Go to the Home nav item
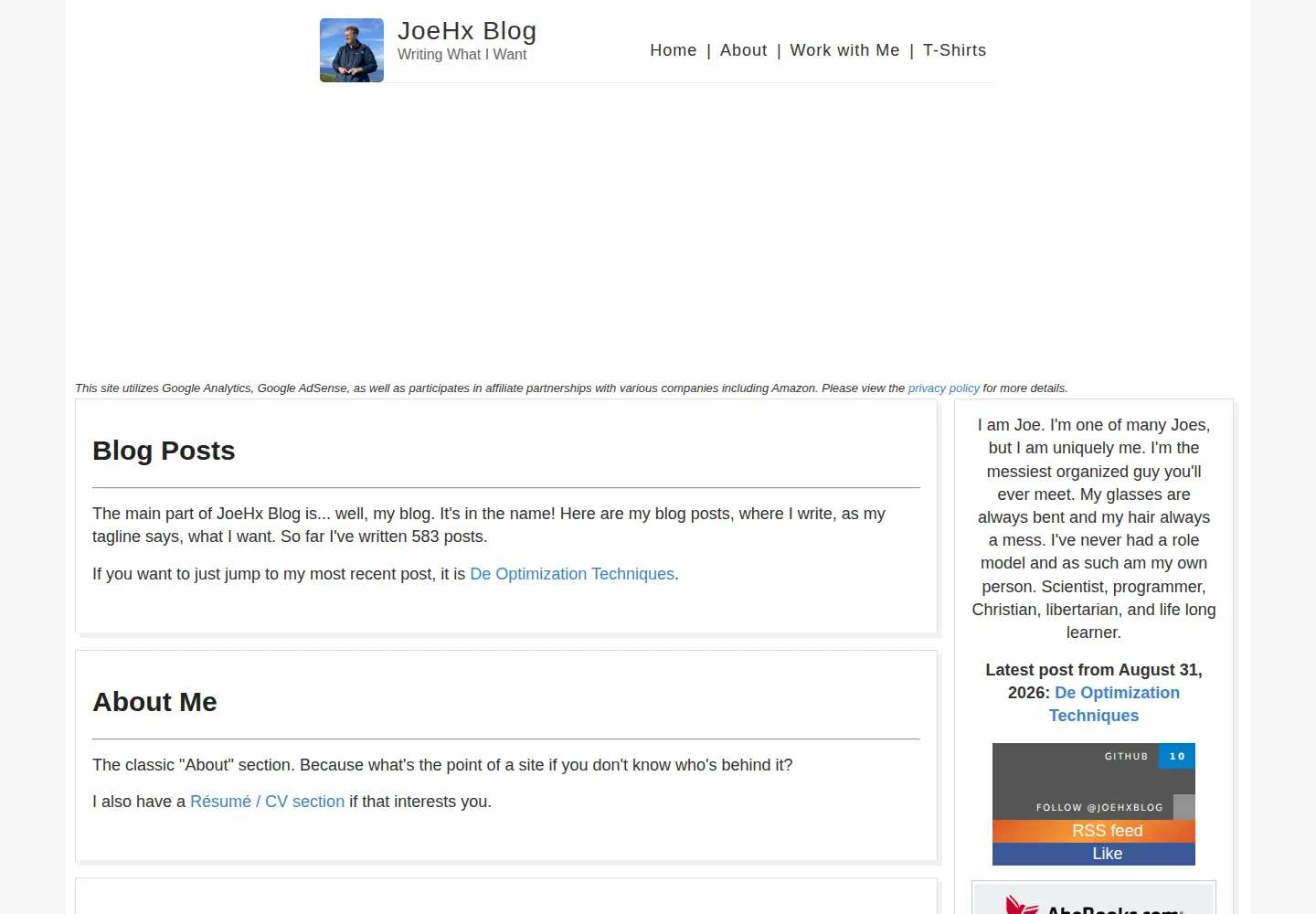1316x914 pixels. 674,50
